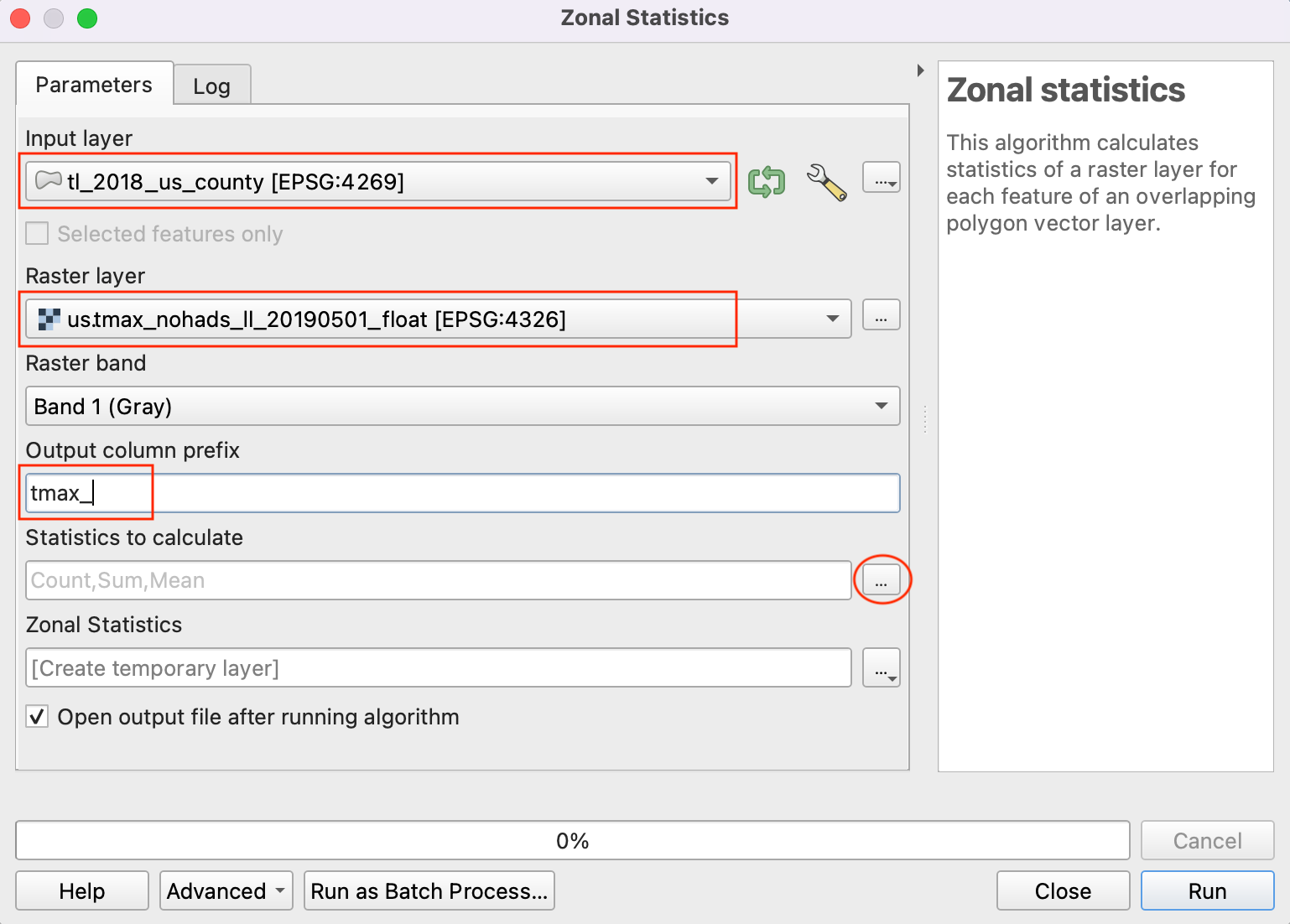Select the Parameters tab

[x=94, y=85]
